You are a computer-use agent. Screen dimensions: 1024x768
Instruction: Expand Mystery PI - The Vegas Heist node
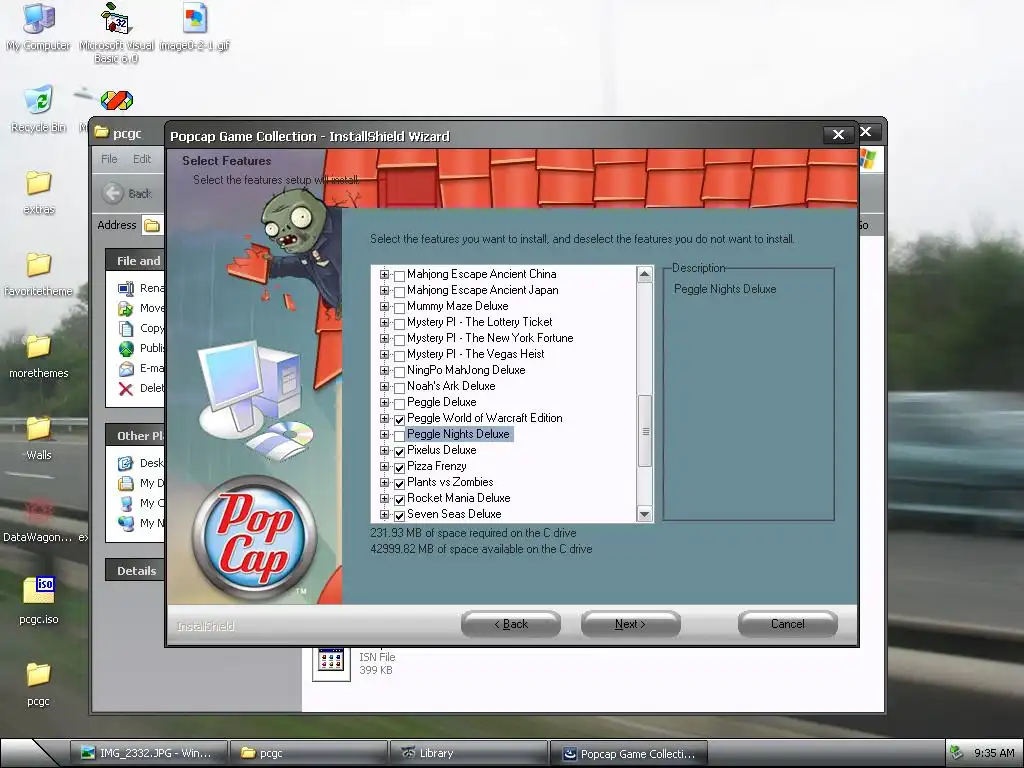tap(385, 355)
